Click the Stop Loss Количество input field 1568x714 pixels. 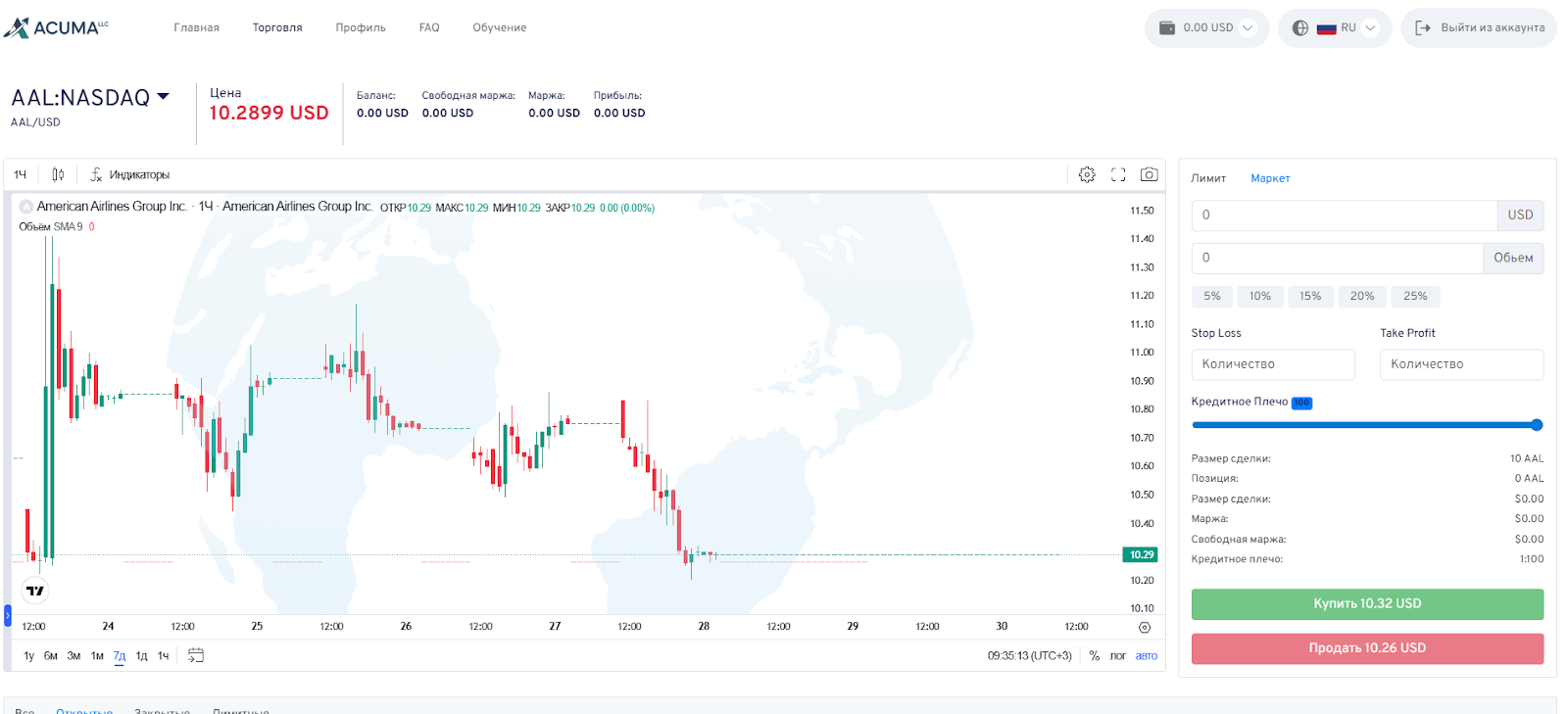[x=1273, y=364]
